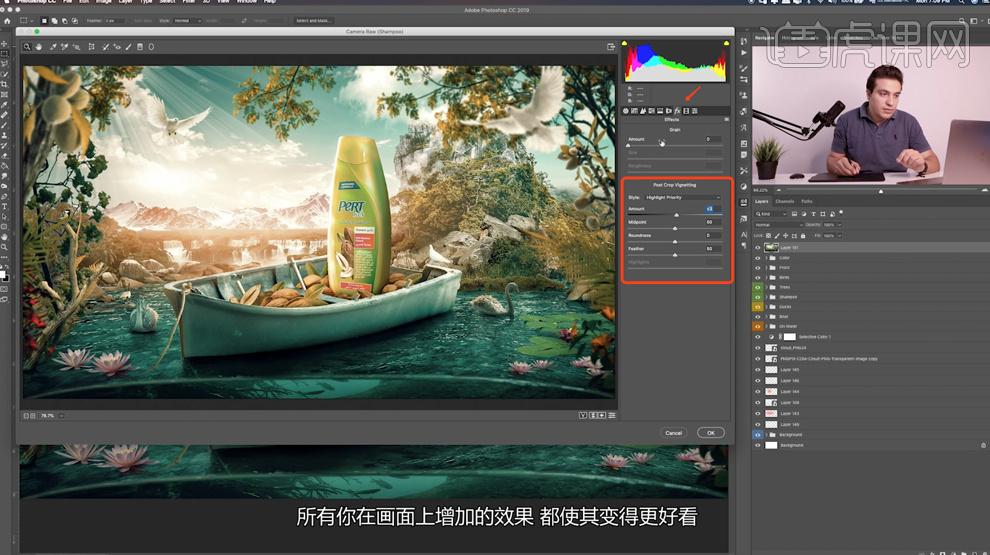Toggle shadow clipping warning on histogram
Screen dimensions: 990x555
[624, 43]
